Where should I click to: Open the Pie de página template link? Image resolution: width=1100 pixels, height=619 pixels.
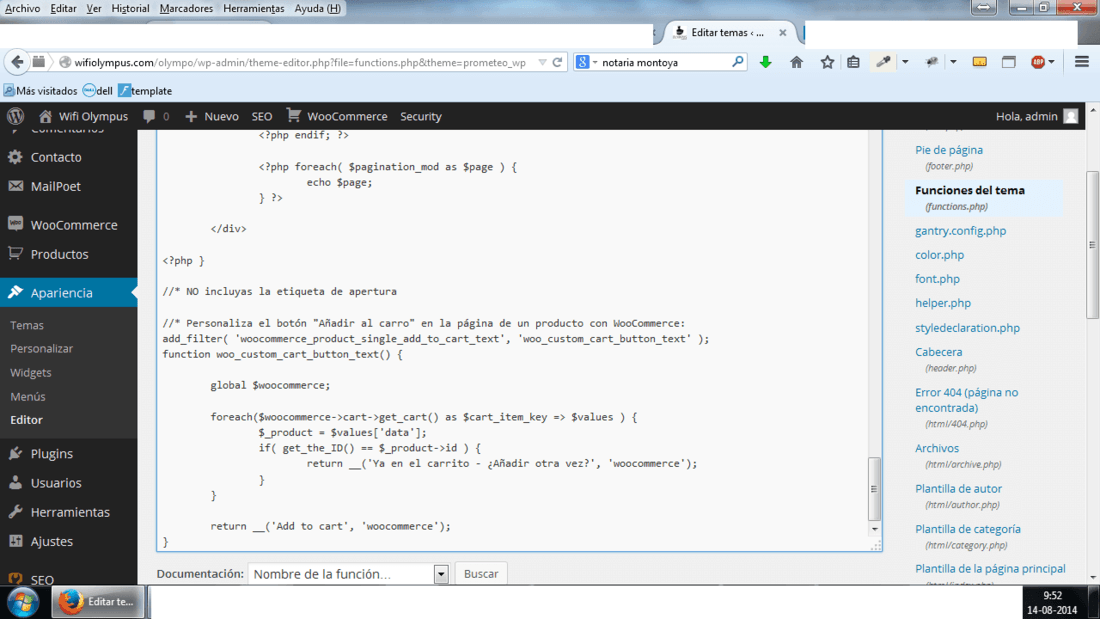point(948,149)
